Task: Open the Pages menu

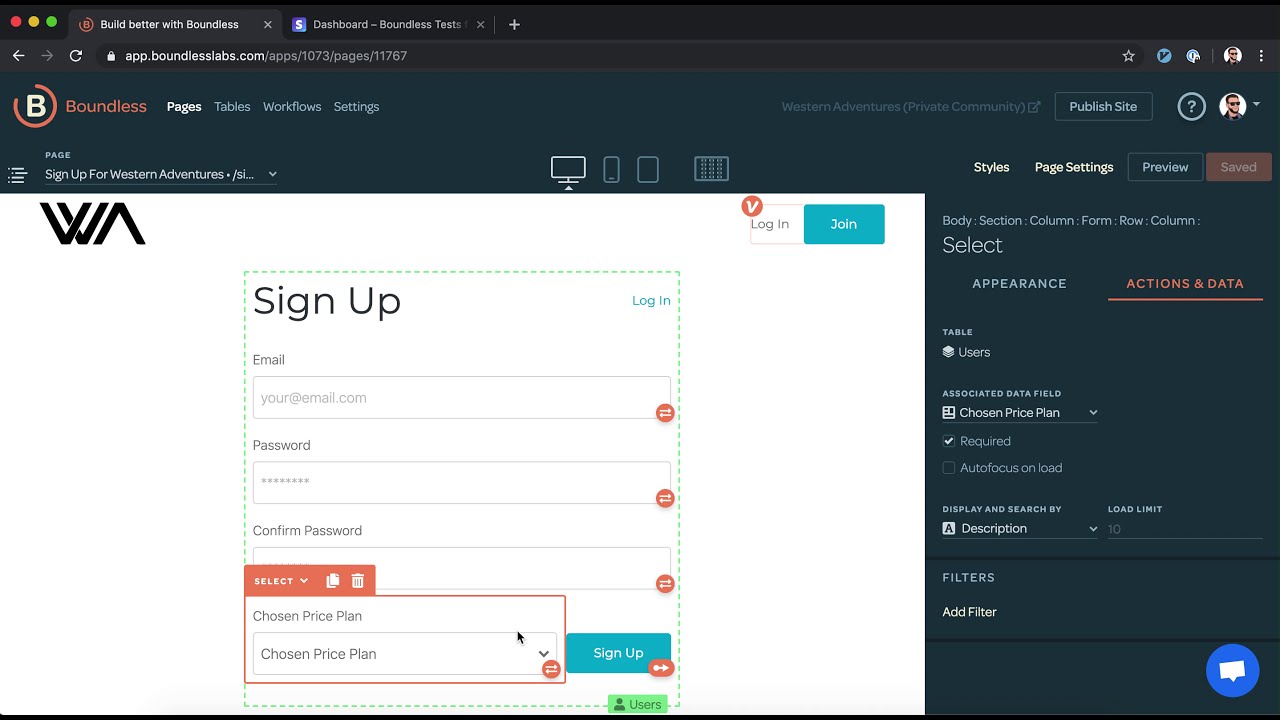Action: (184, 106)
